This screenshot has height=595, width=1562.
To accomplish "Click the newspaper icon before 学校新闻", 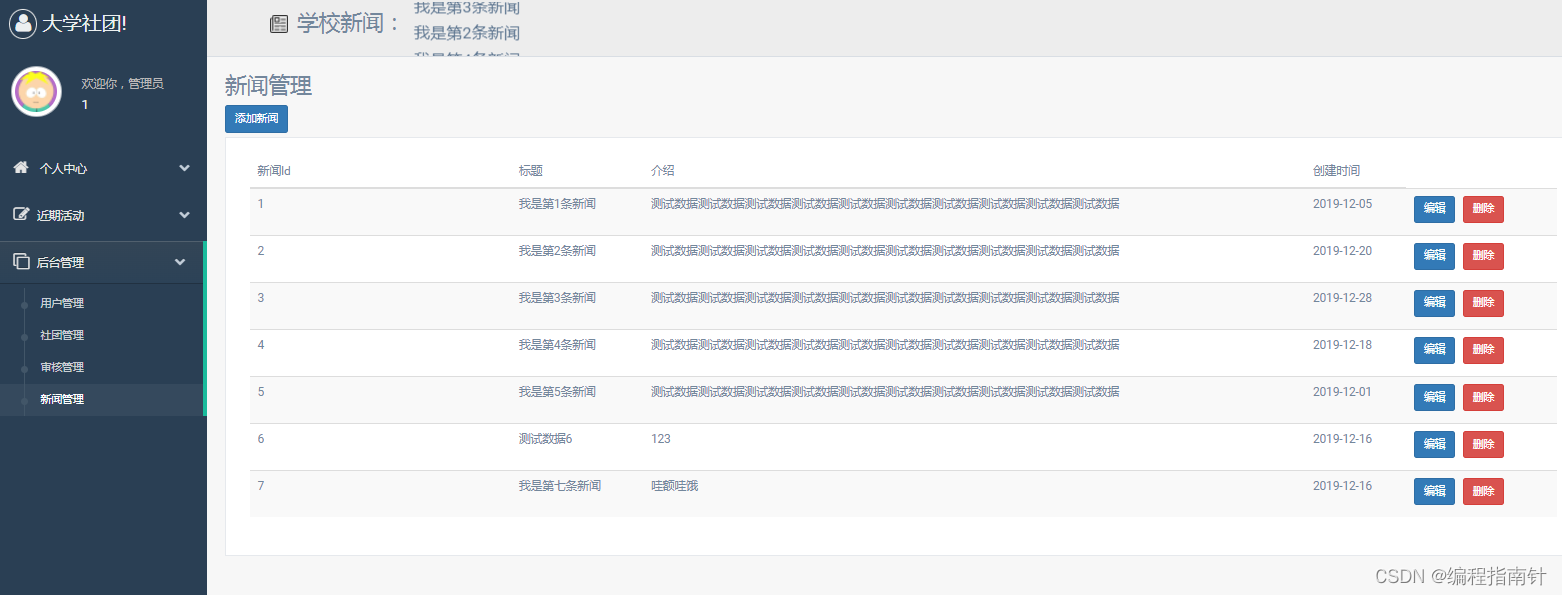I will (280, 24).
